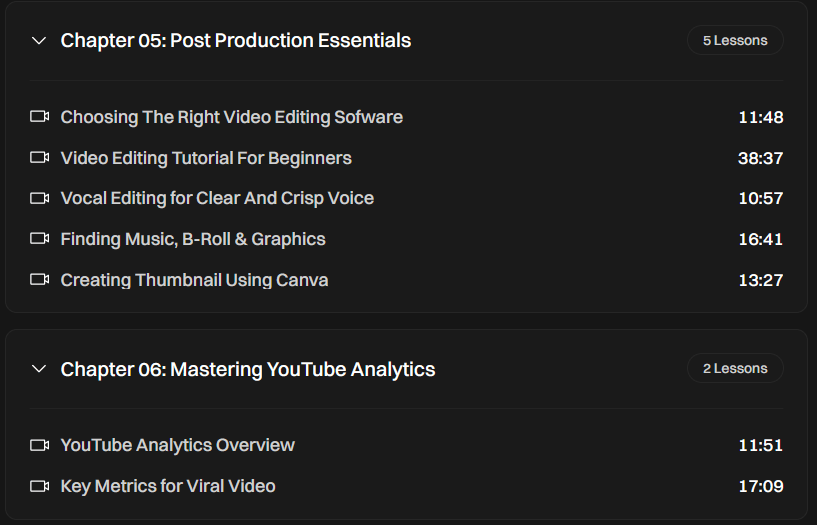
Task: Click video icon beside Video Editing Tutorial For Beginners
Action: pyautogui.click(x=40, y=158)
